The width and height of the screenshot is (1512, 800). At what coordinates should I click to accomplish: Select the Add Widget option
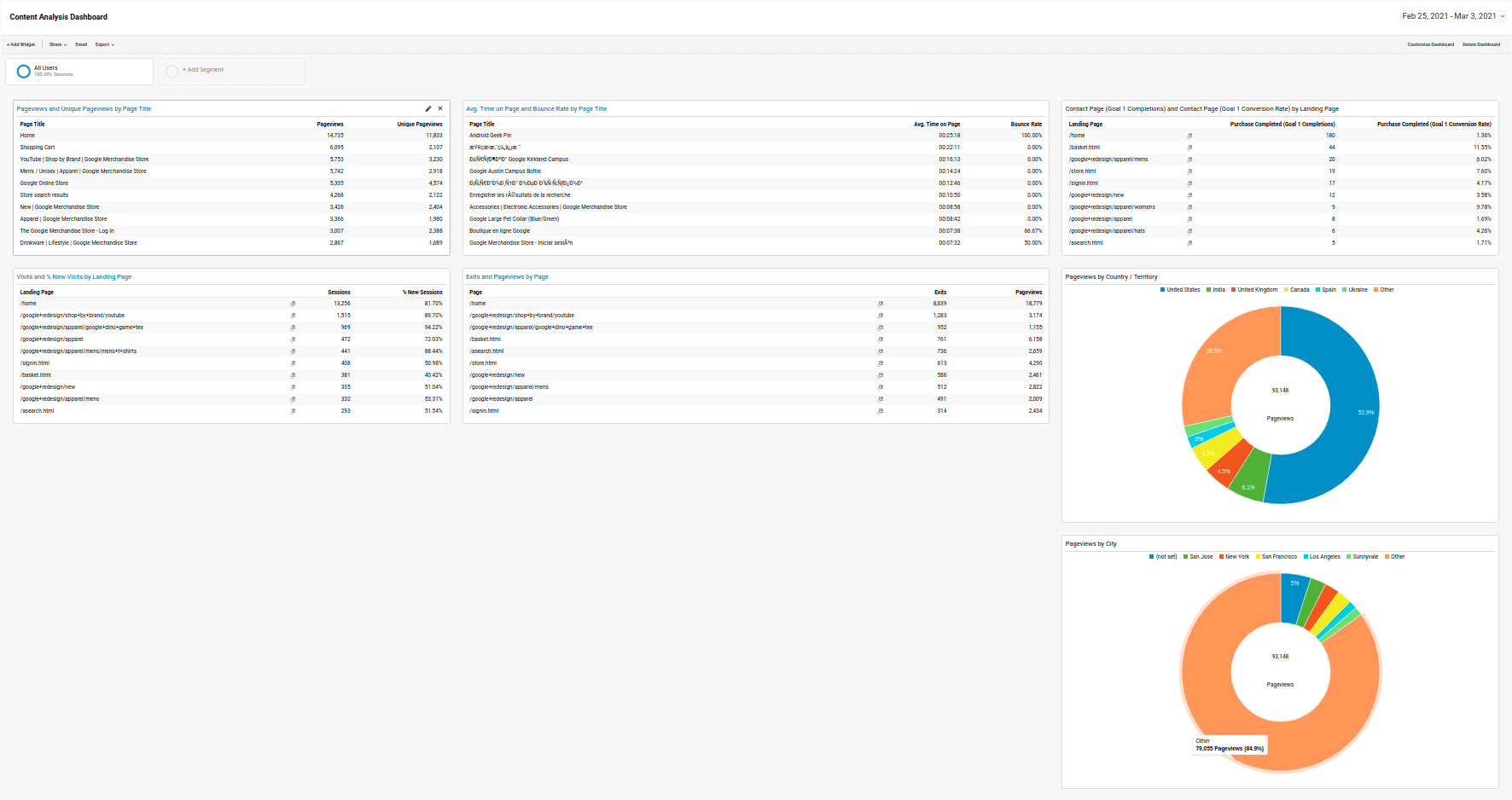pos(20,44)
